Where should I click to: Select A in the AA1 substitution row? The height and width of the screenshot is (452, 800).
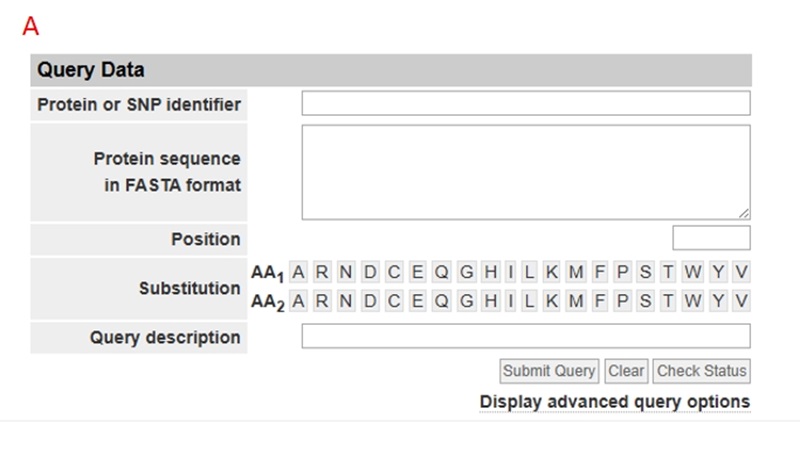pos(298,272)
